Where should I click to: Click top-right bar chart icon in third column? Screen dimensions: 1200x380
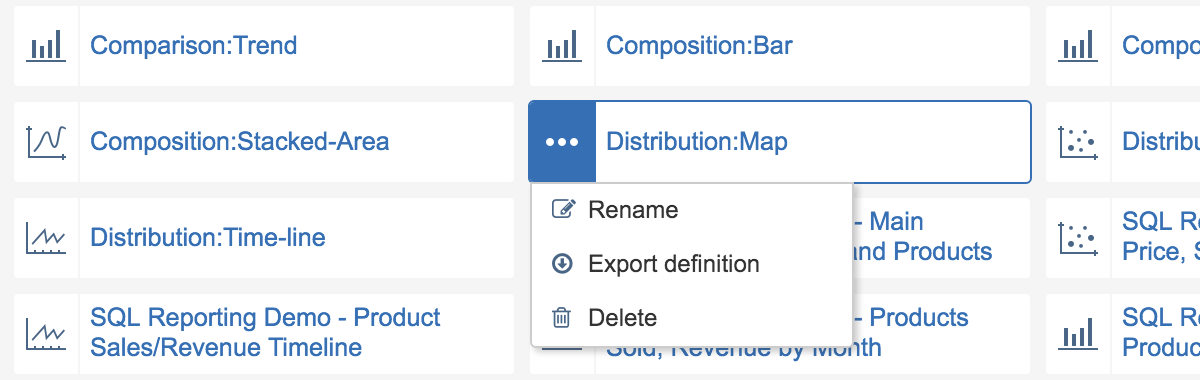click(x=1078, y=46)
